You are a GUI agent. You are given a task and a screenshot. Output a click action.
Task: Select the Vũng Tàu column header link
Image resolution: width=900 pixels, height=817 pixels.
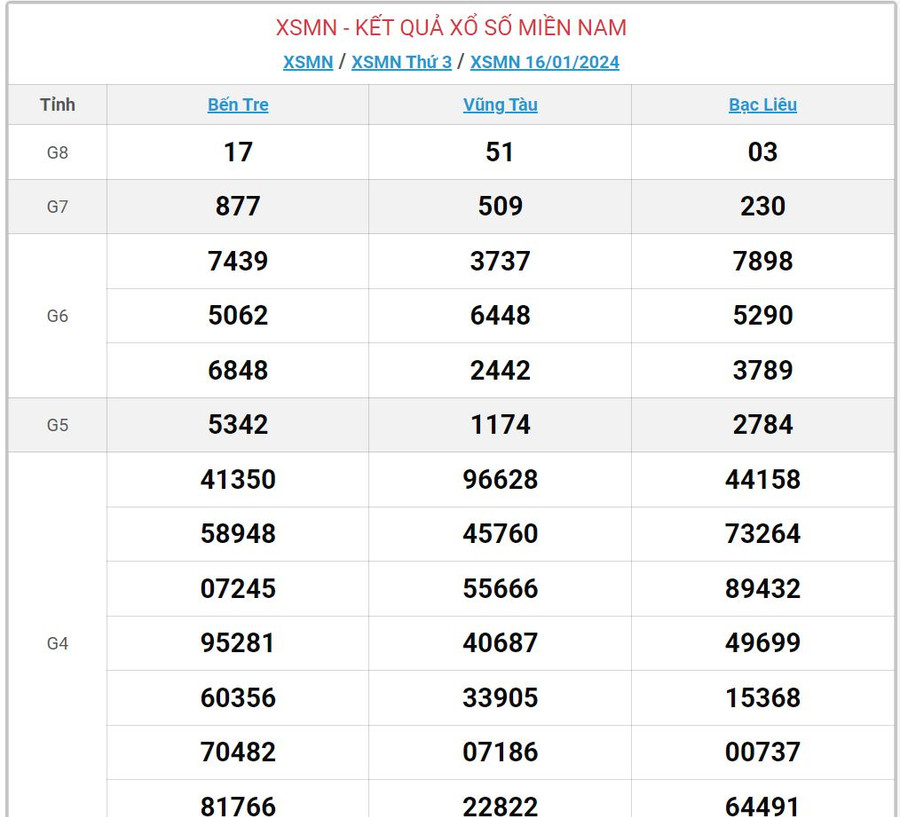(500, 105)
